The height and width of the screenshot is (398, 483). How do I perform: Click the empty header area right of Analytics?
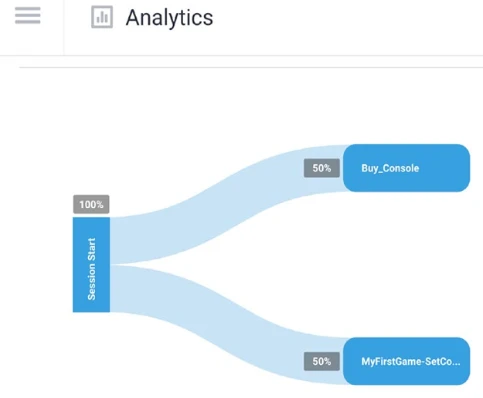click(x=347, y=27)
